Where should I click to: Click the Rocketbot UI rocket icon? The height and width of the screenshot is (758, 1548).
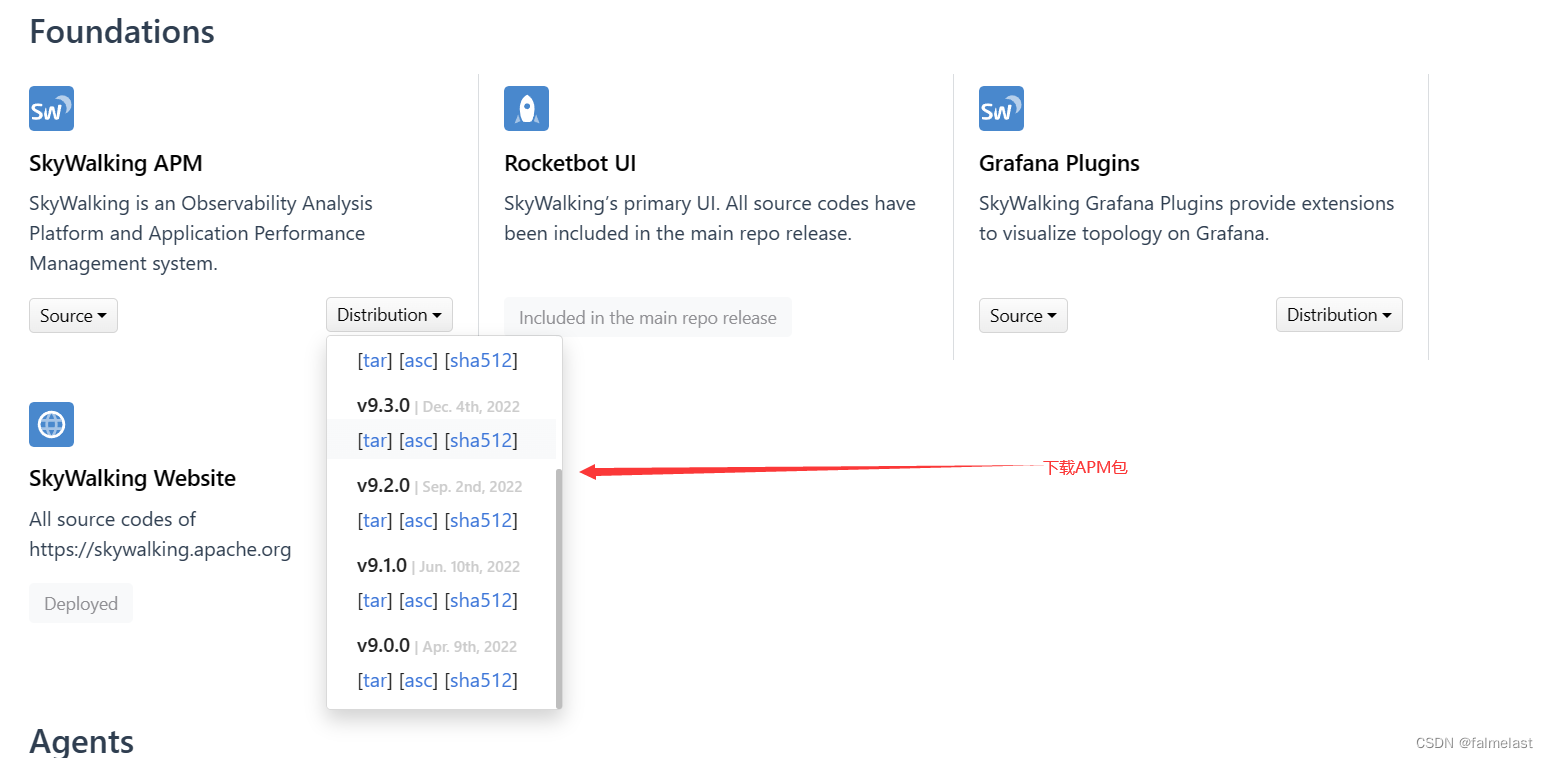pyautogui.click(x=526, y=108)
